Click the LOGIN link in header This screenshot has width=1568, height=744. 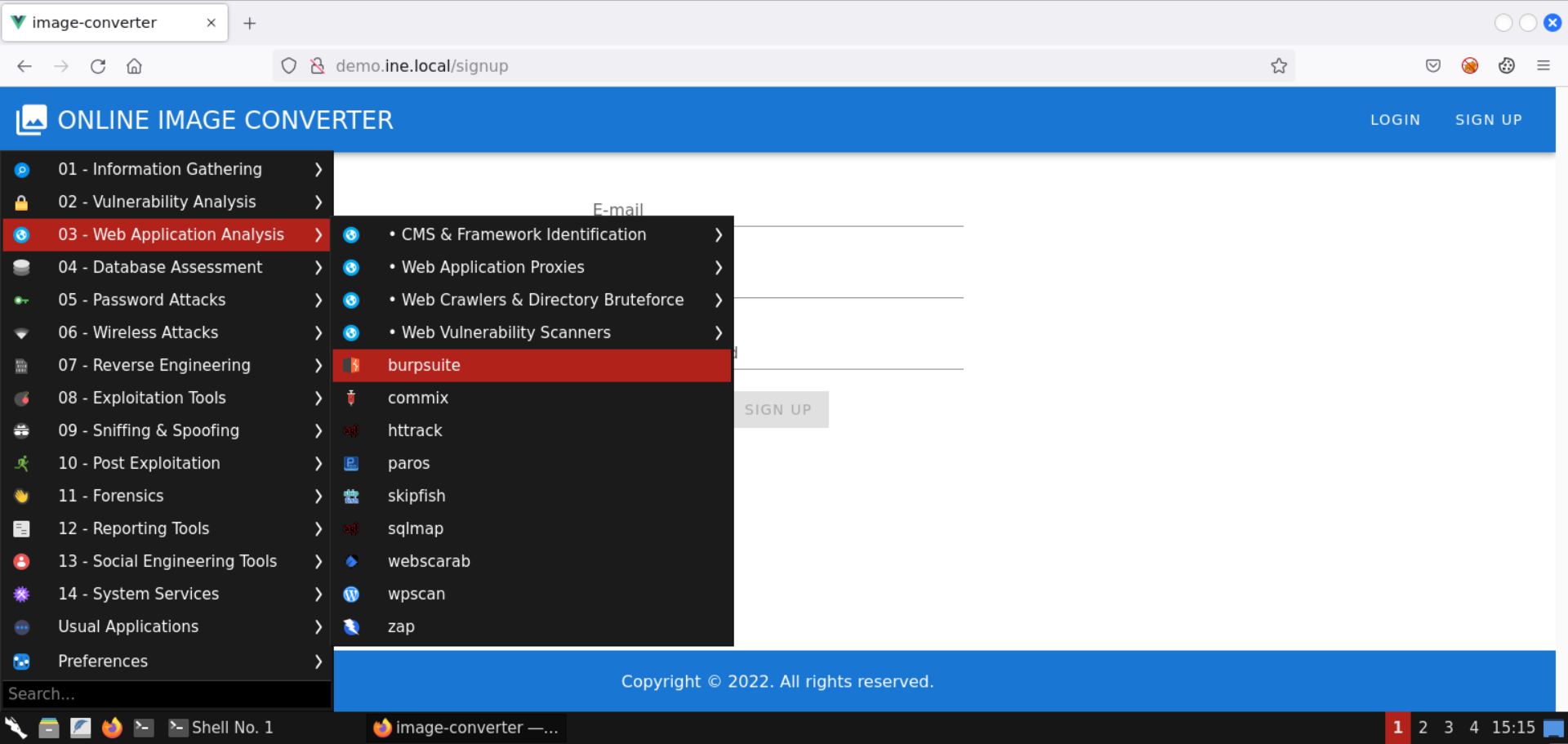click(1395, 120)
